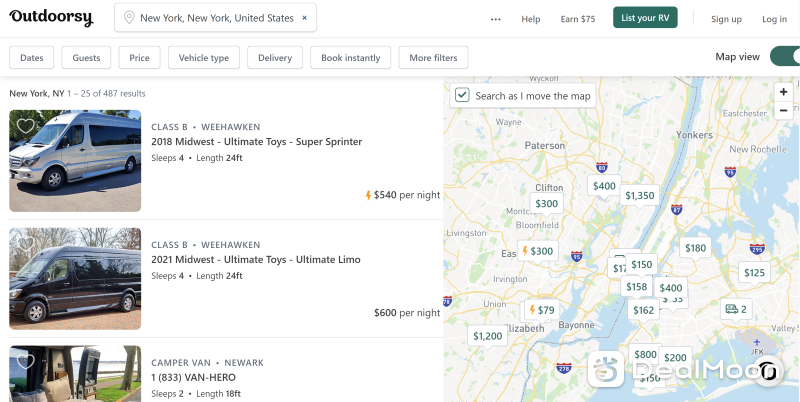The width and height of the screenshot is (800, 402).
Task: Select the $1,350 price marker on map
Action: pos(639,195)
